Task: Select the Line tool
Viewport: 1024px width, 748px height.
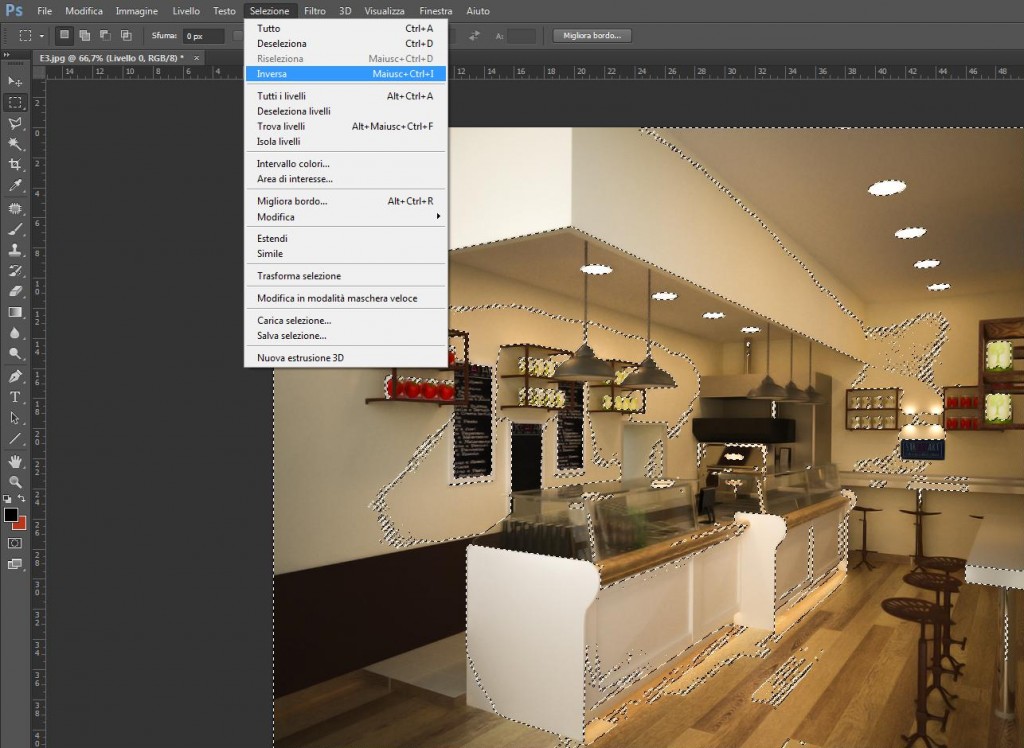Action: (x=15, y=439)
